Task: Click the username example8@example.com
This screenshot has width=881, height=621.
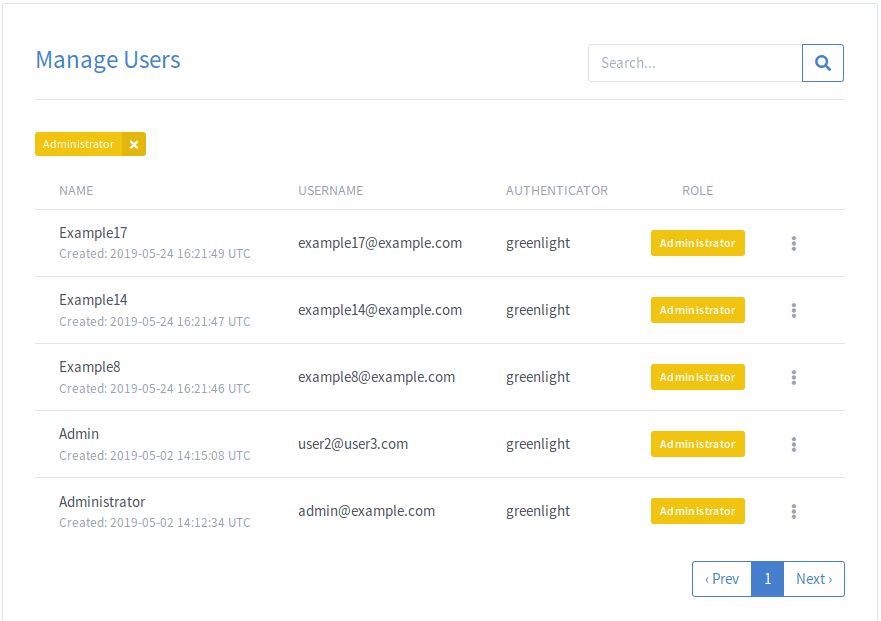Action: 376,377
